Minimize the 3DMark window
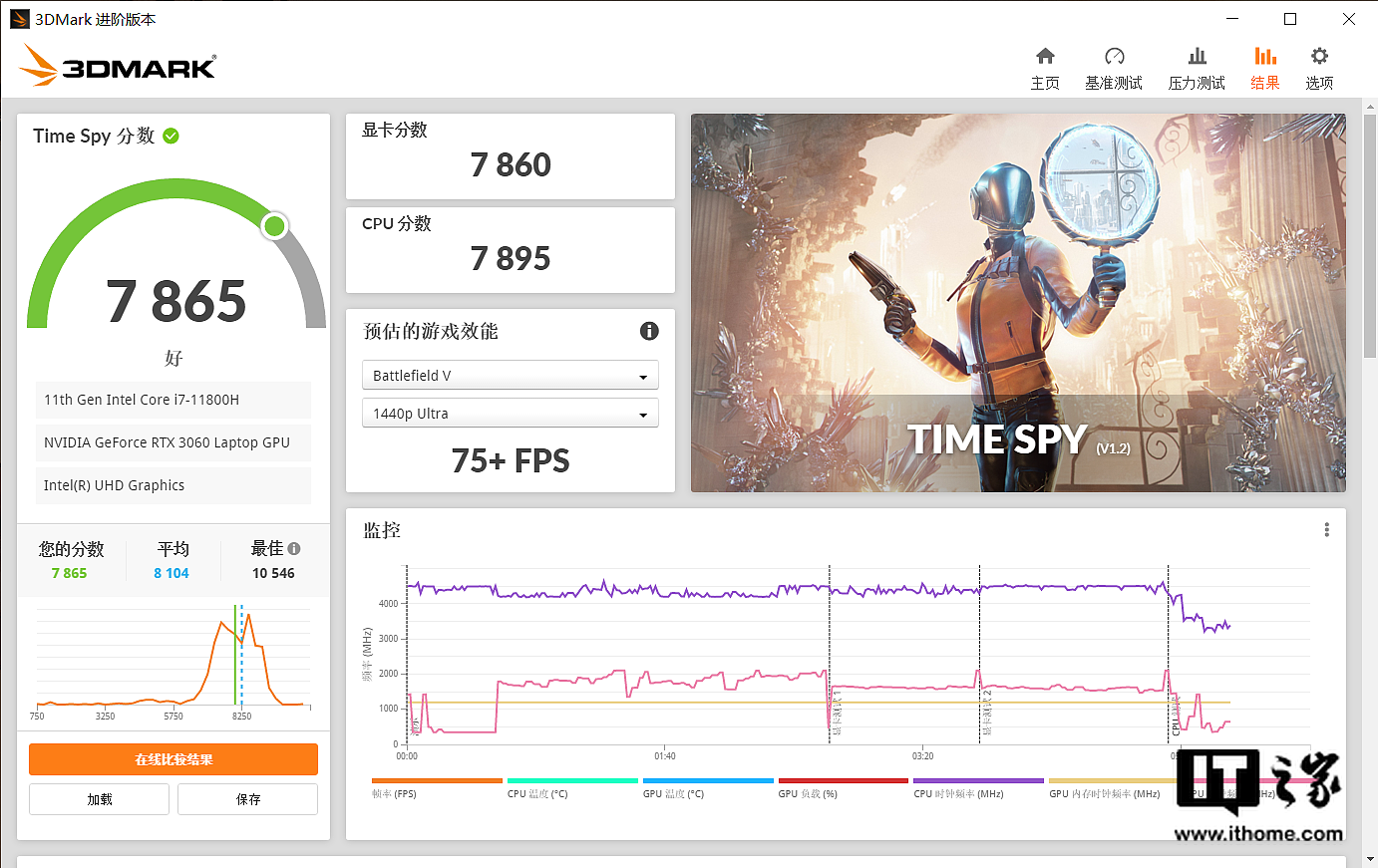The image size is (1378, 868). pyautogui.click(x=1232, y=19)
